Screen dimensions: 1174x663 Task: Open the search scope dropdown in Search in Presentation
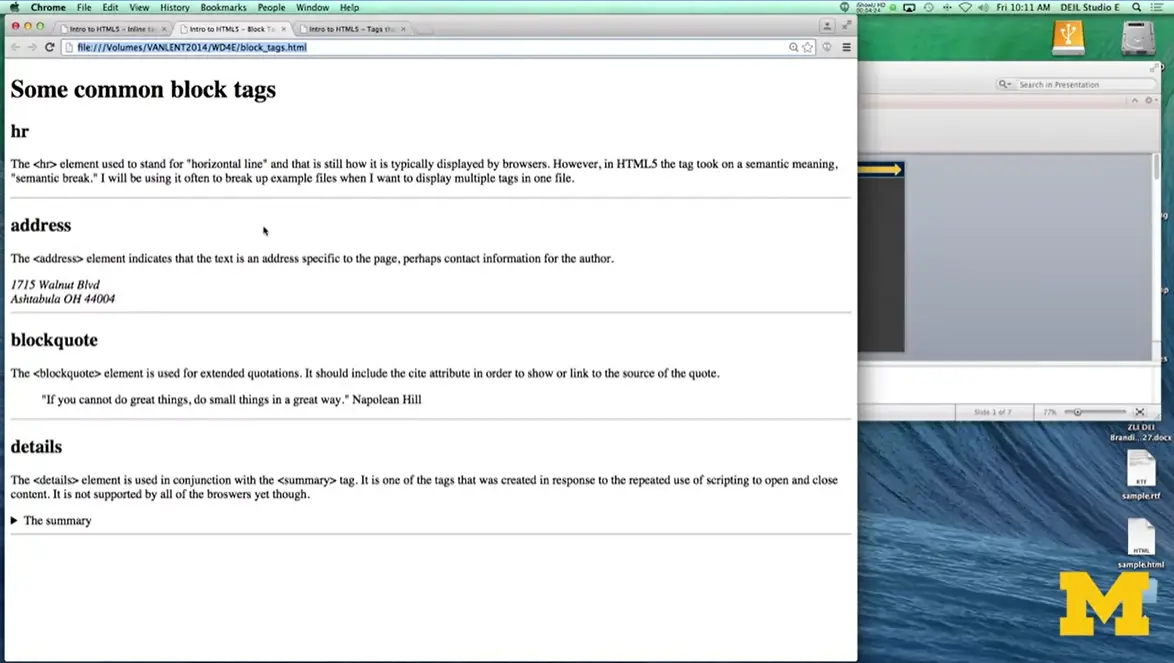coord(1005,84)
